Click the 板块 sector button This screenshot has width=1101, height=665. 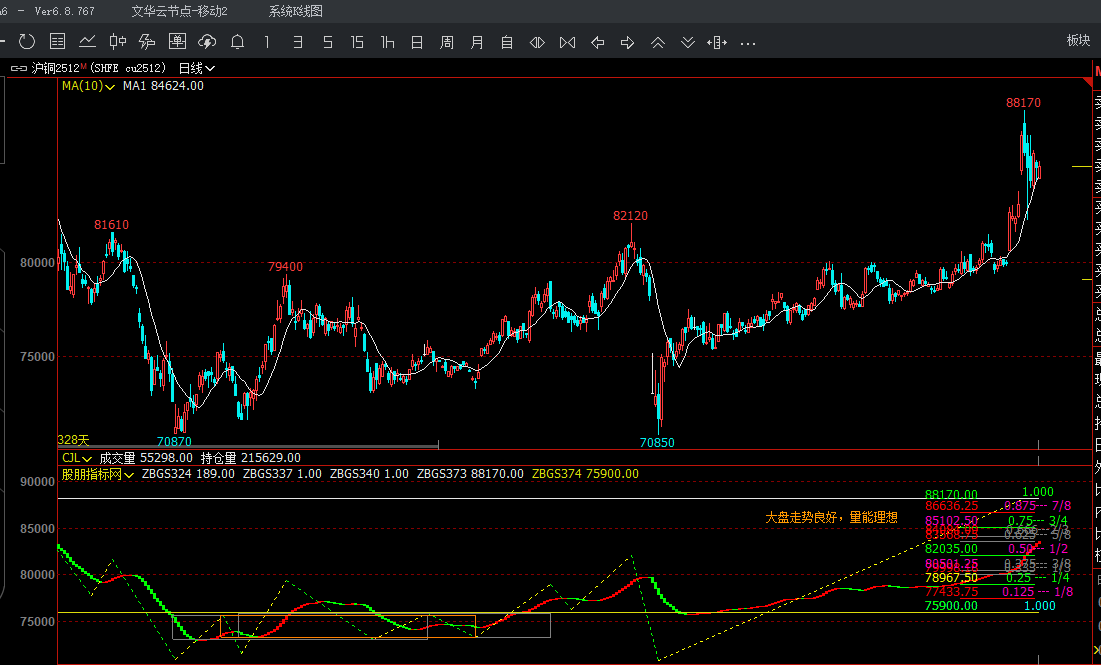pyautogui.click(x=1078, y=40)
